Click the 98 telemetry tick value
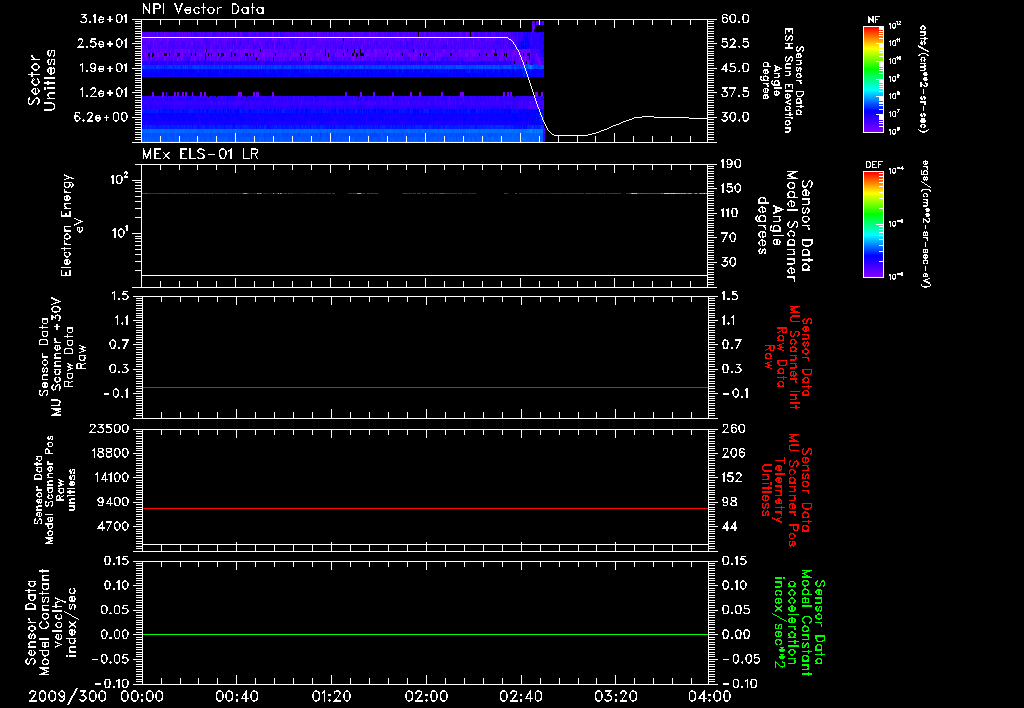1024x708 pixels. (x=729, y=502)
